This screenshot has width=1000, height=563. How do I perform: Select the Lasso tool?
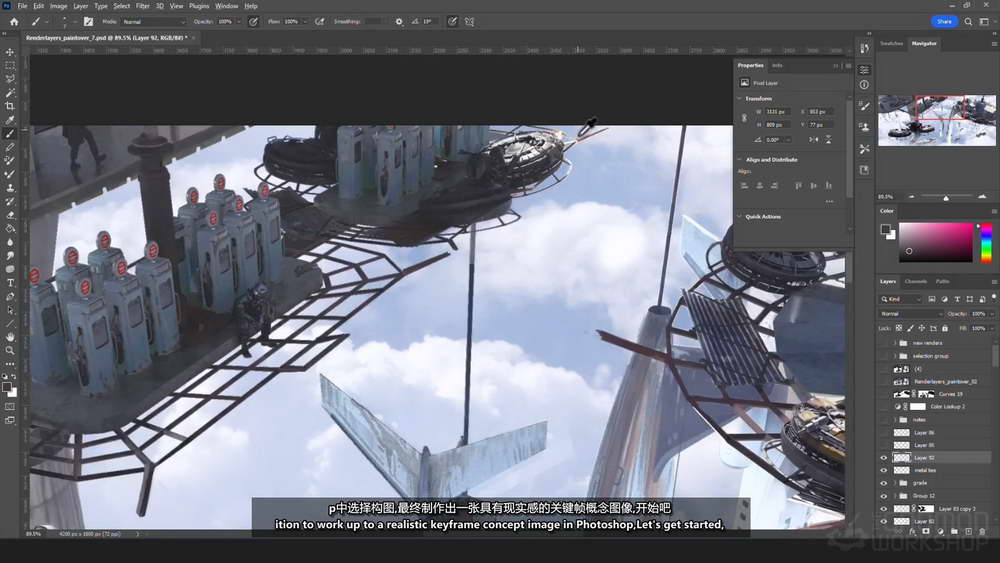pyautogui.click(x=10, y=79)
